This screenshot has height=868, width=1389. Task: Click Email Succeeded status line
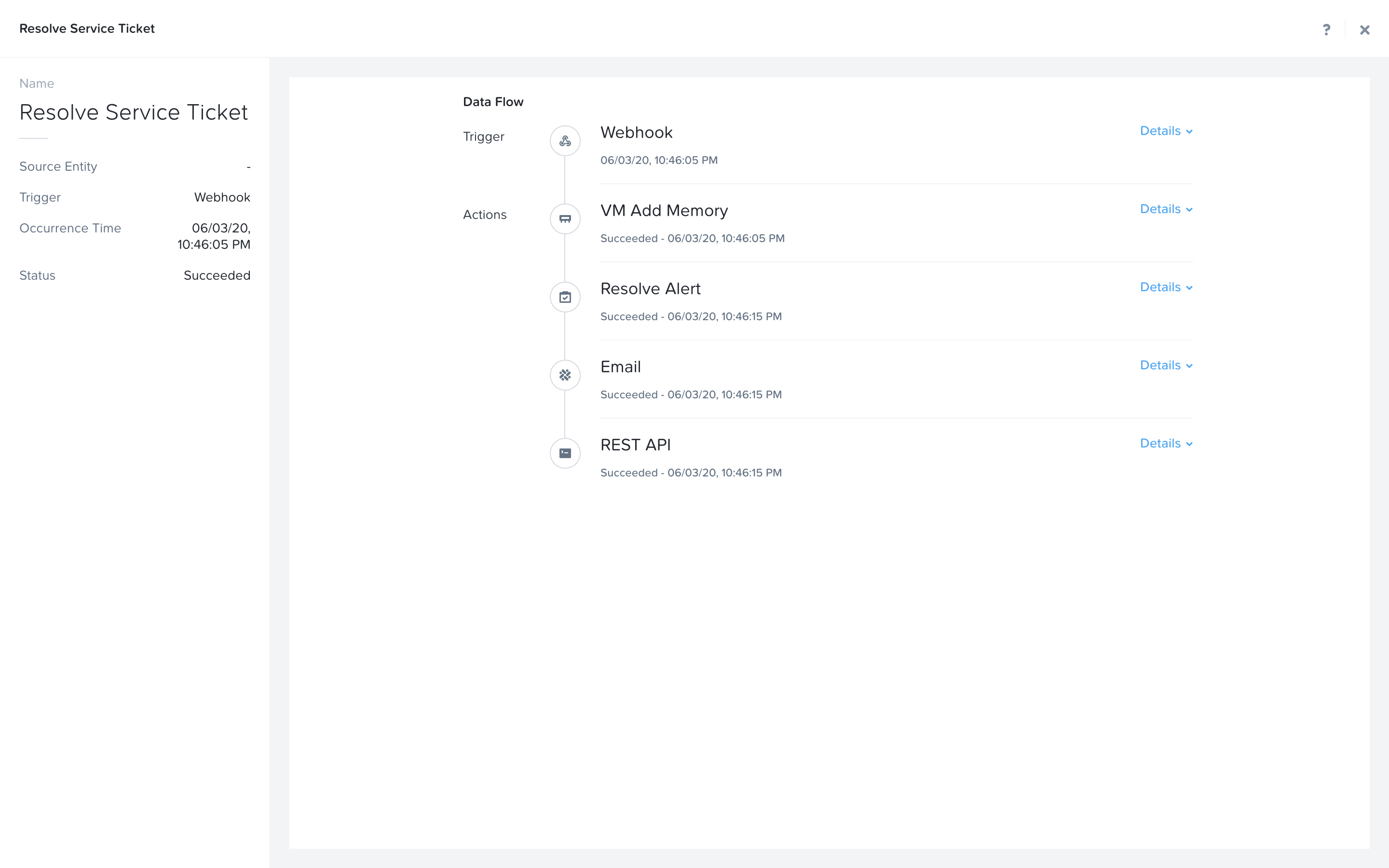click(691, 394)
